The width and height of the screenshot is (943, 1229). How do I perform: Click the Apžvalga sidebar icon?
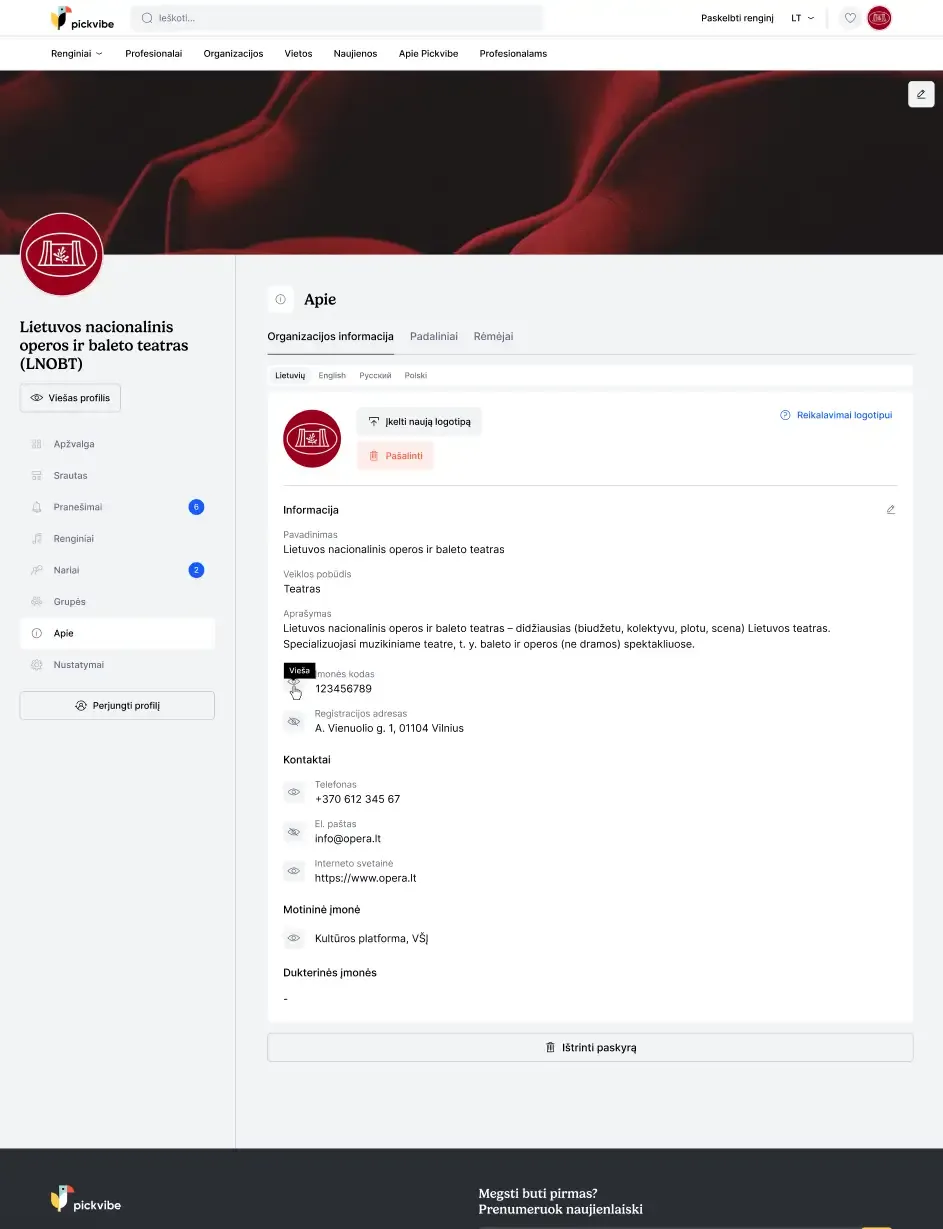click(37, 444)
